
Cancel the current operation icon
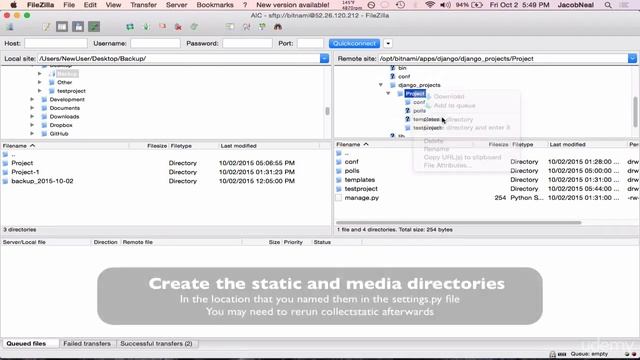pos(162,27)
